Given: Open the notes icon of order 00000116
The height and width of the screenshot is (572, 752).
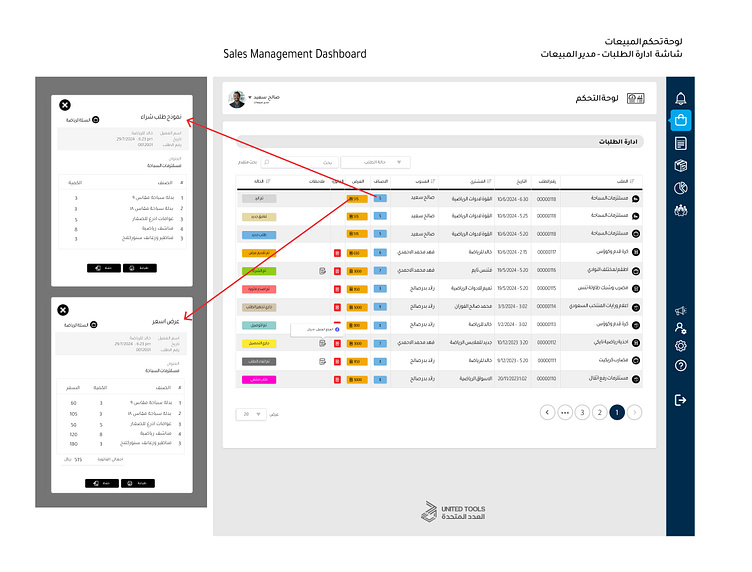Looking at the screenshot, I should (322, 271).
